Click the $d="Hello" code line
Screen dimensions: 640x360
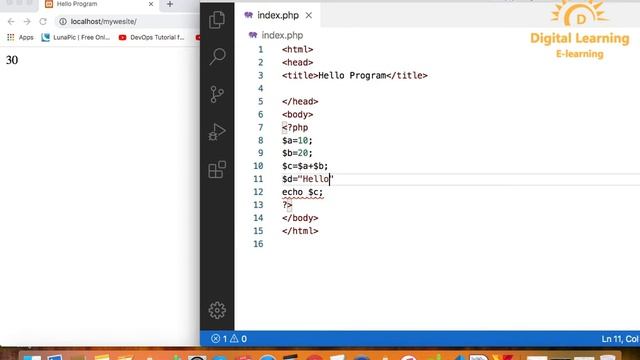coord(308,179)
